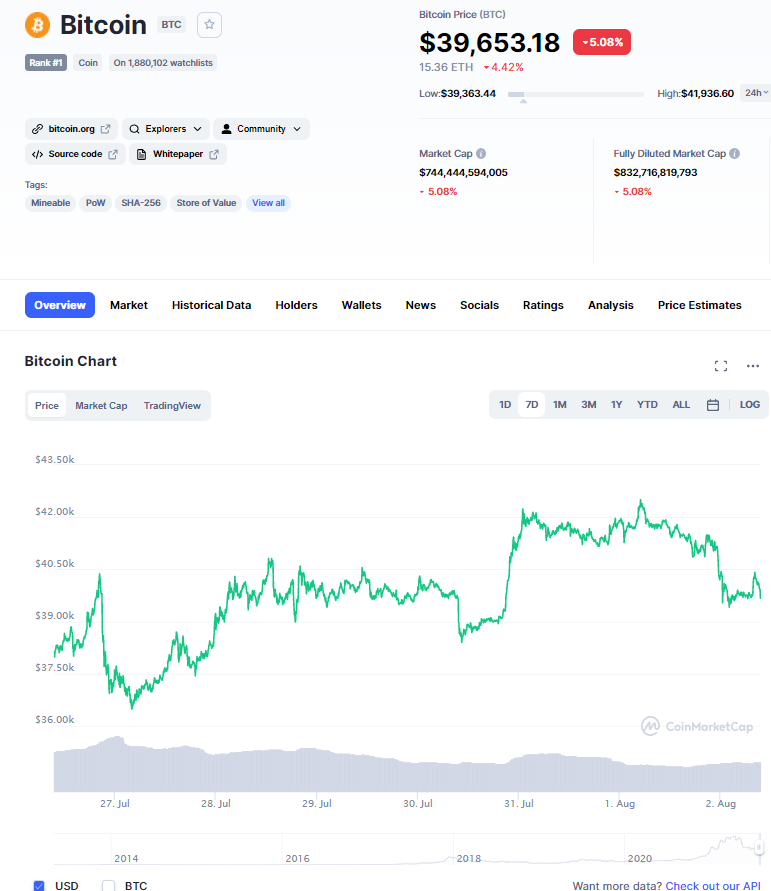The height and width of the screenshot is (891, 771).
Task: Select the Market Cap chart view
Action: tap(101, 406)
